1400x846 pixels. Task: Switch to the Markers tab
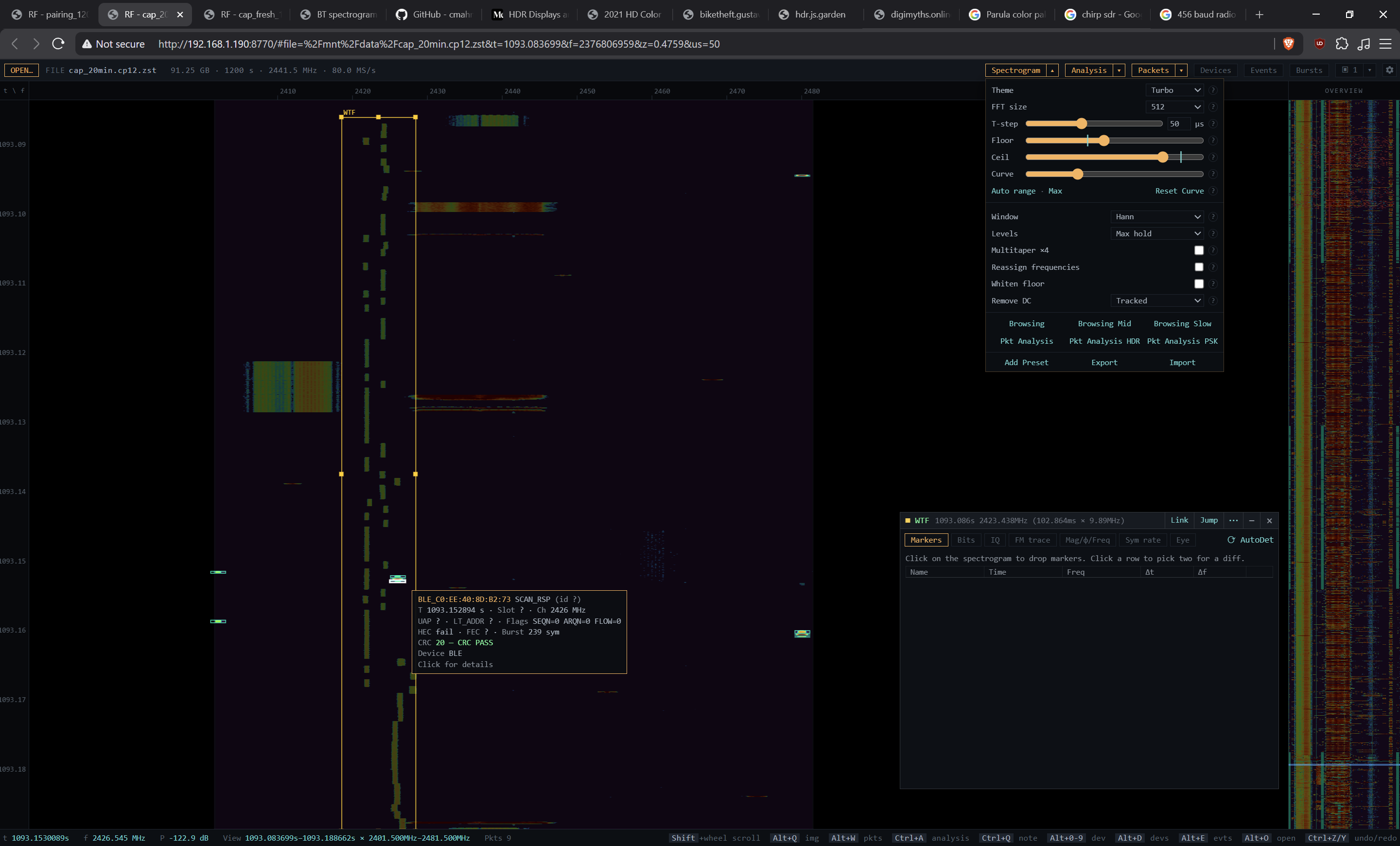pyautogui.click(x=926, y=540)
